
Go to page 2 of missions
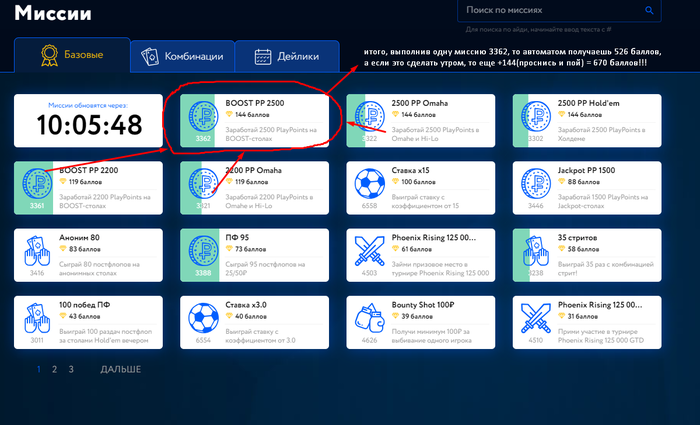(54, 369)
